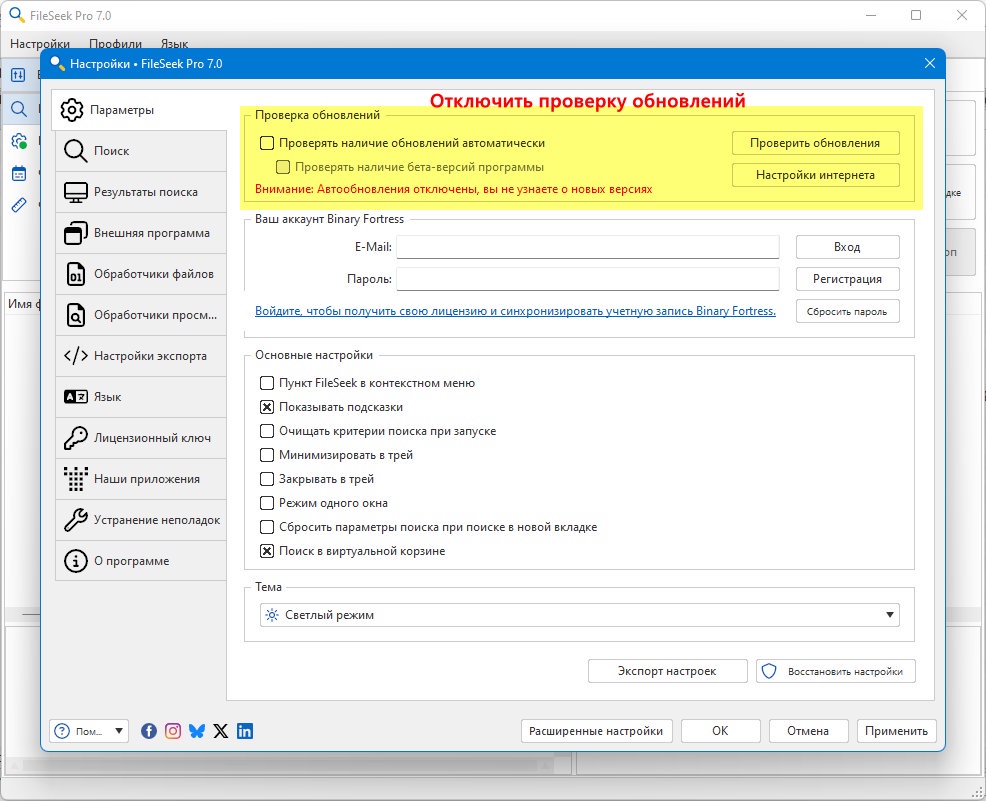Open the Параметры gear icon section
Image resolution: width=986 pixels, height=801 pixels.
(72, 110)
